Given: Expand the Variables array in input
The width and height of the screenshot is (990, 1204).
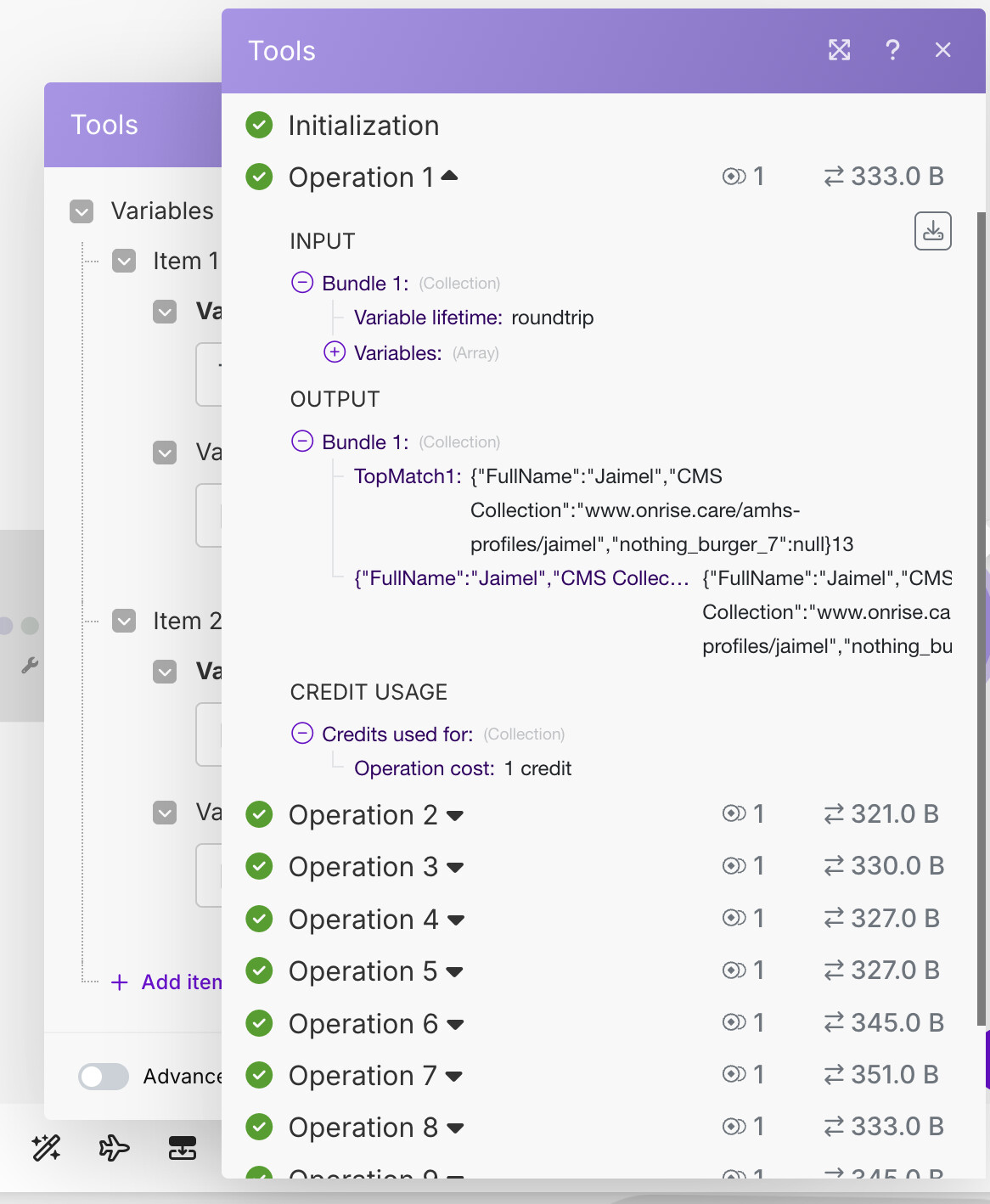Looking at the screenshot, I should click(335, 352).
